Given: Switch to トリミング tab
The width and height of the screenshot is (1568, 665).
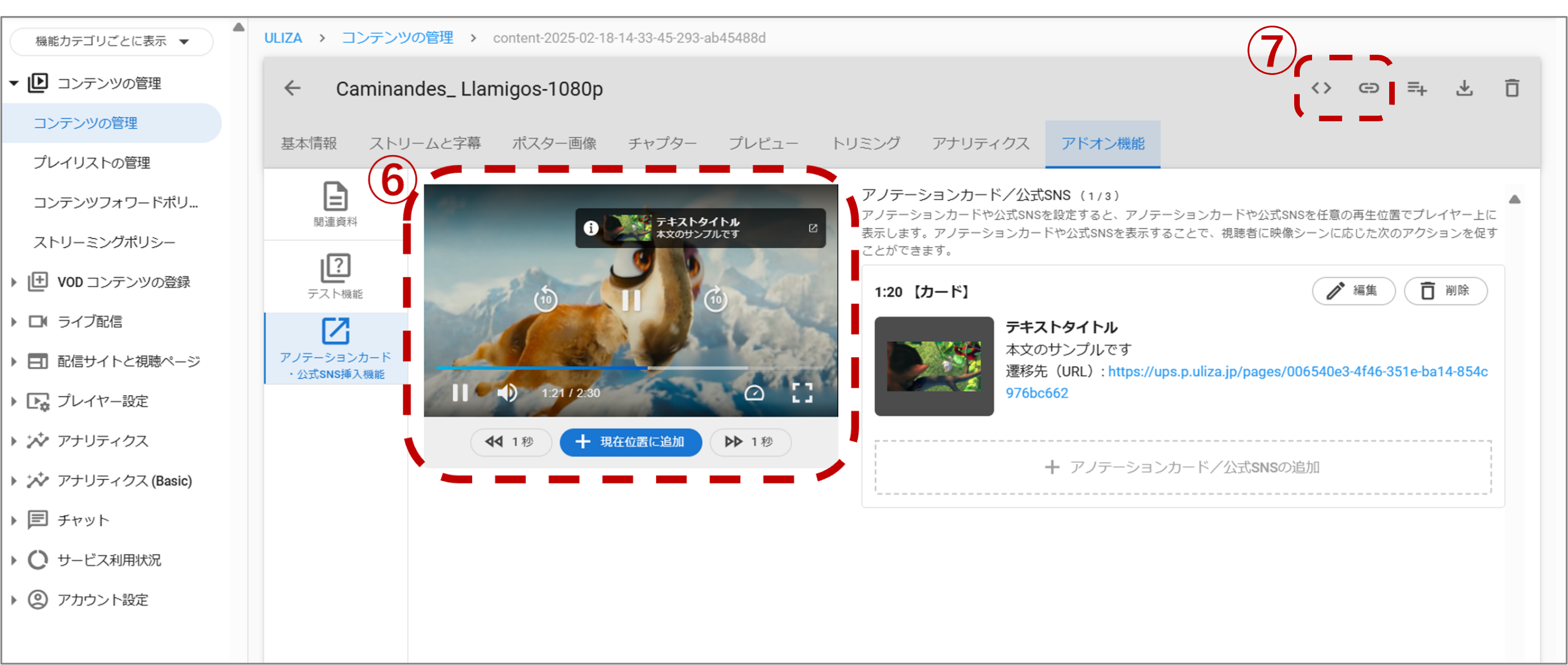Looking at the screenshot, I should click(866, 144).
